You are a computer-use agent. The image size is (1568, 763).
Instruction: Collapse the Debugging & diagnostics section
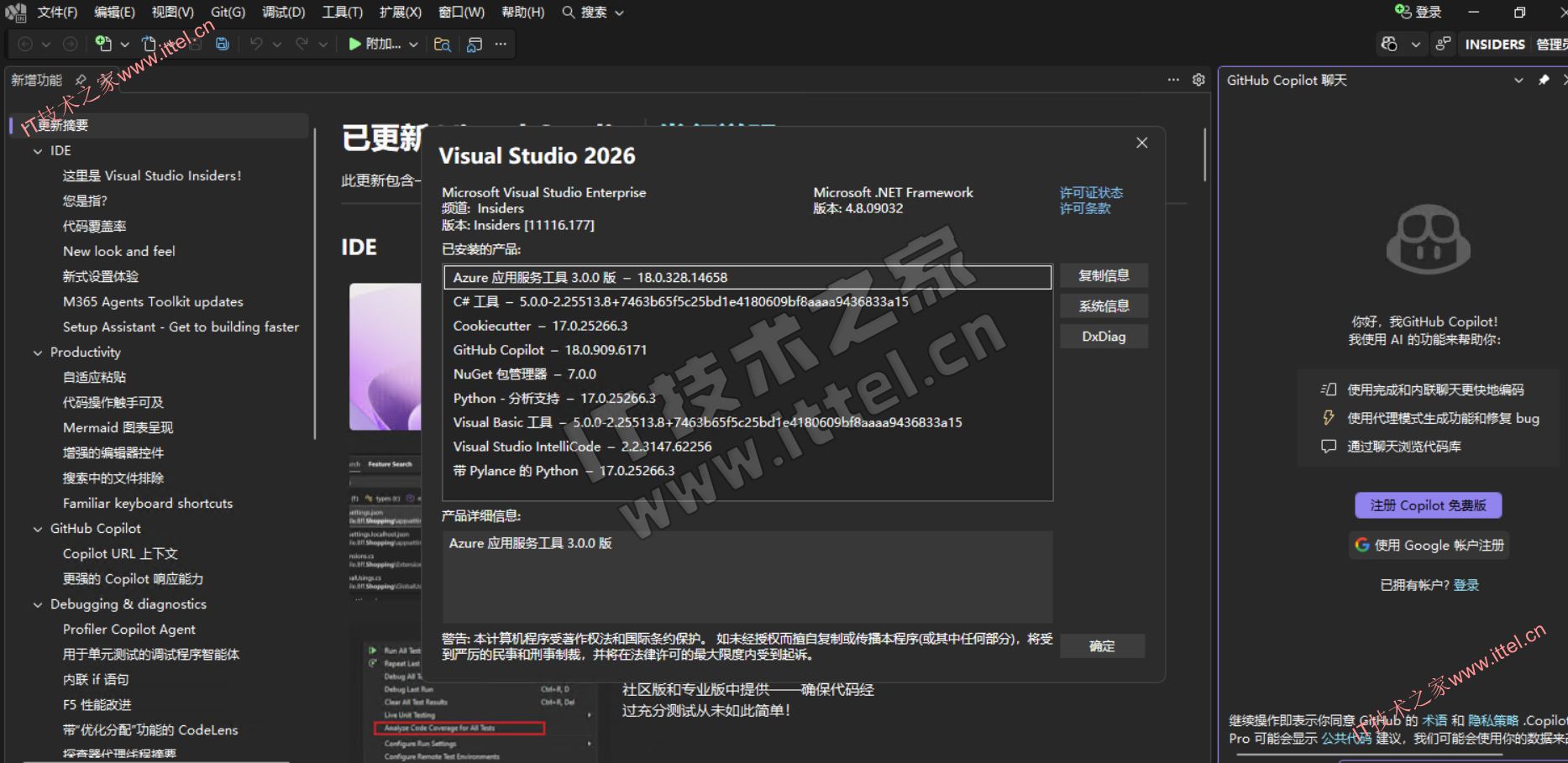pos(38,604)
